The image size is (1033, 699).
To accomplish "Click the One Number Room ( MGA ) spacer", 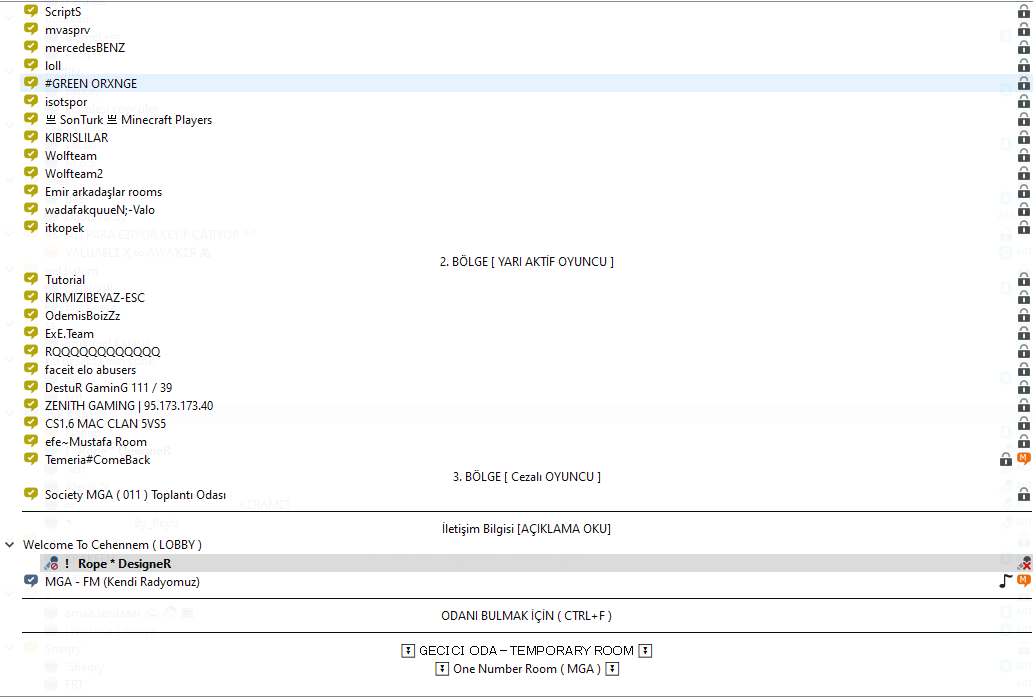I will [526, 669].
